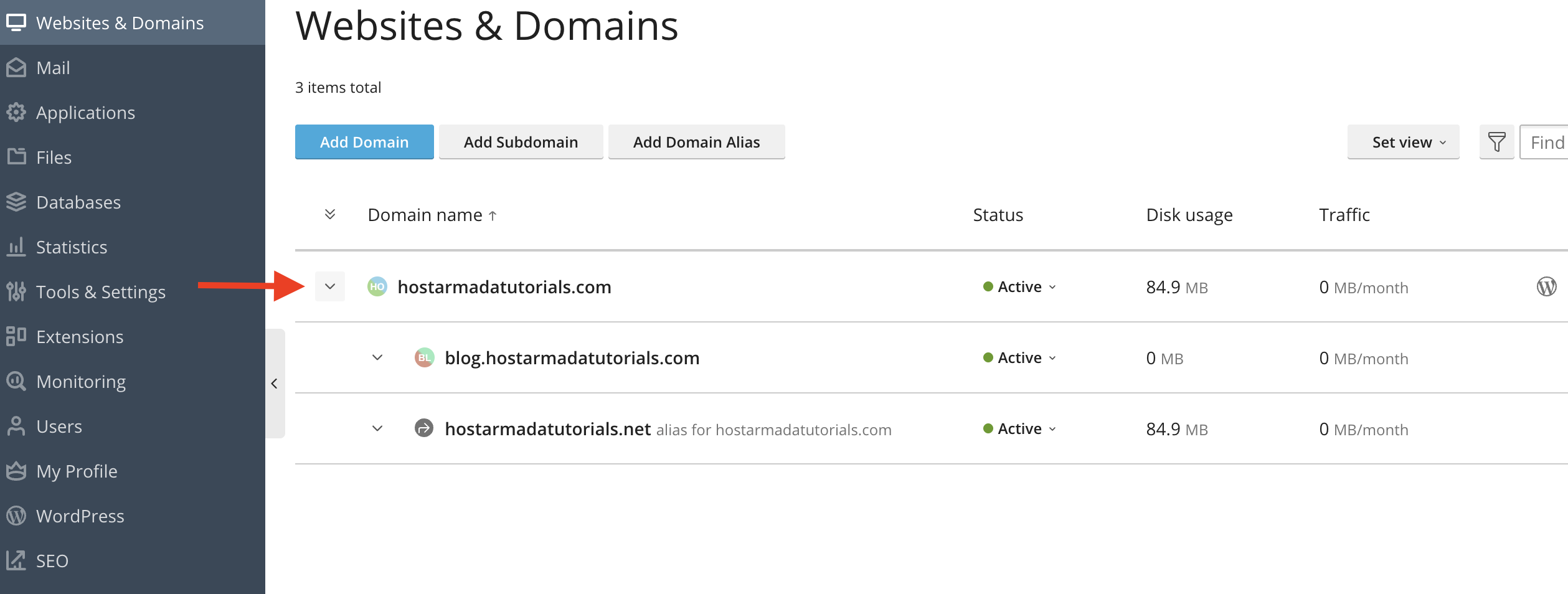Collapse the sidebar using the arrow handle
Screen dimensions: 1568x594
pos(274,384)
